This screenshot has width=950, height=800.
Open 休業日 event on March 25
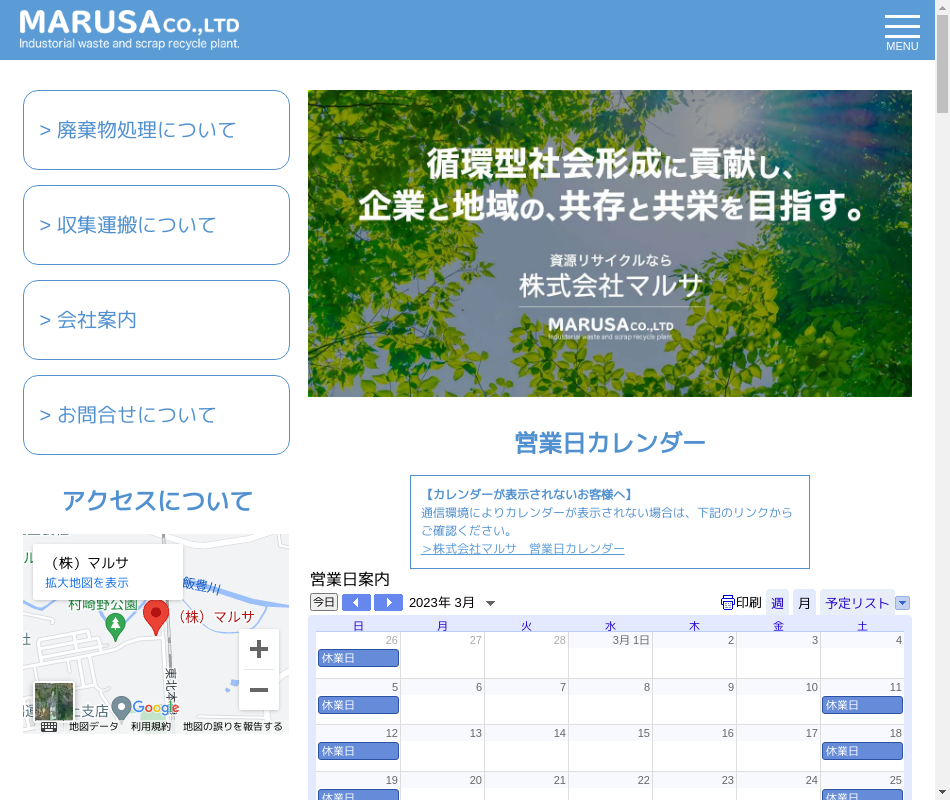[x=862, y=795]
